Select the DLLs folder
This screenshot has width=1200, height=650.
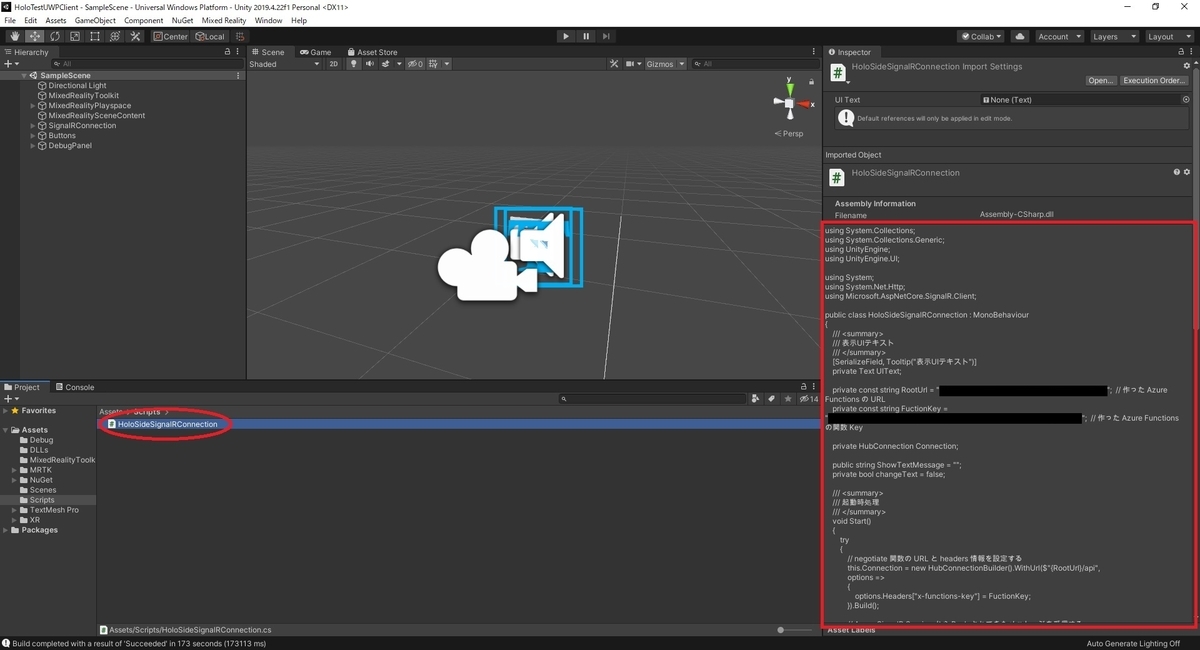coord(39,450)
